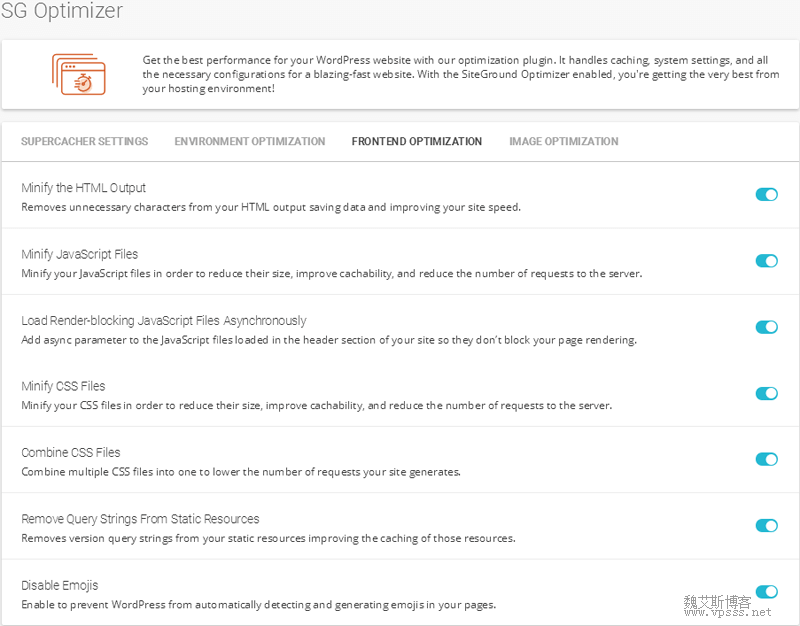Open the Supercacher Settings tab
The image size is (800, 626).
point(85,141)
